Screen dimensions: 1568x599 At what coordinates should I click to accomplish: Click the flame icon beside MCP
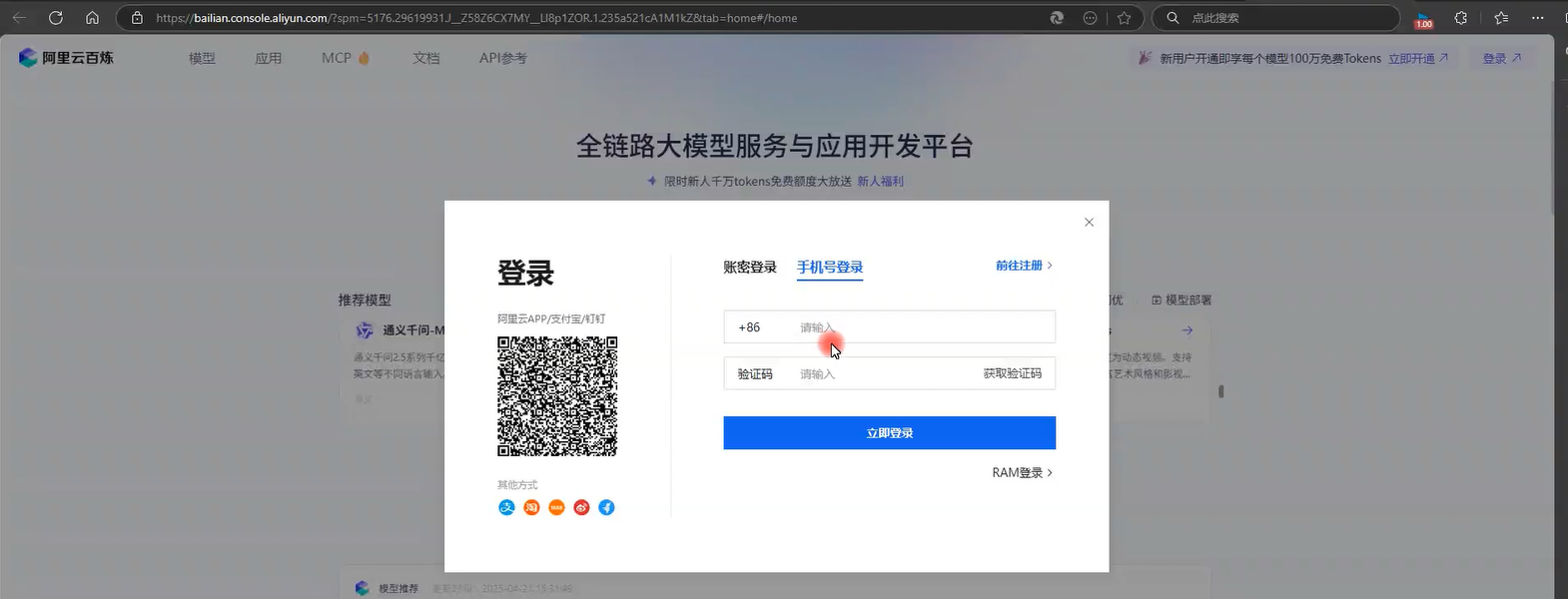pos(364,58)
